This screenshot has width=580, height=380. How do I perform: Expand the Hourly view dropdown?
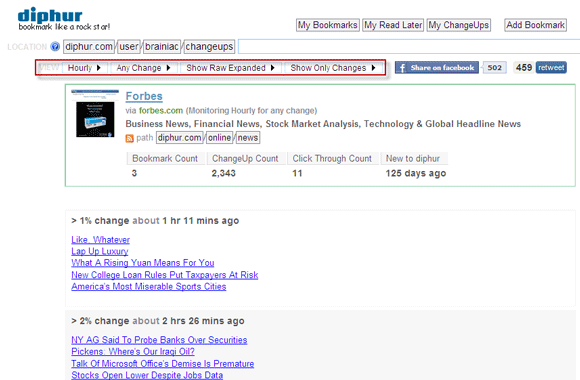(85, 68)
